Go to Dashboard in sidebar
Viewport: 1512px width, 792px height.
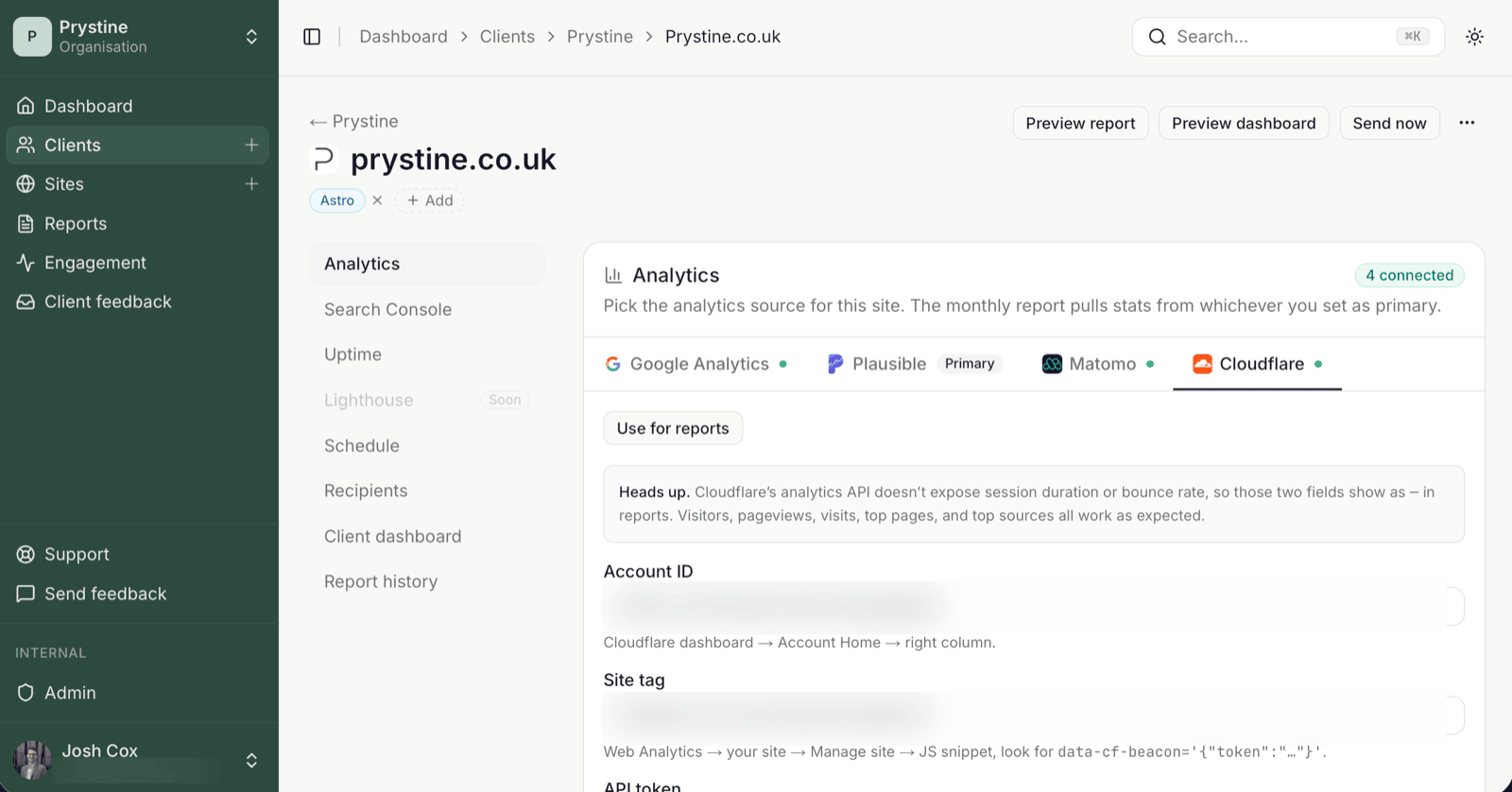(x=137, y=106)
